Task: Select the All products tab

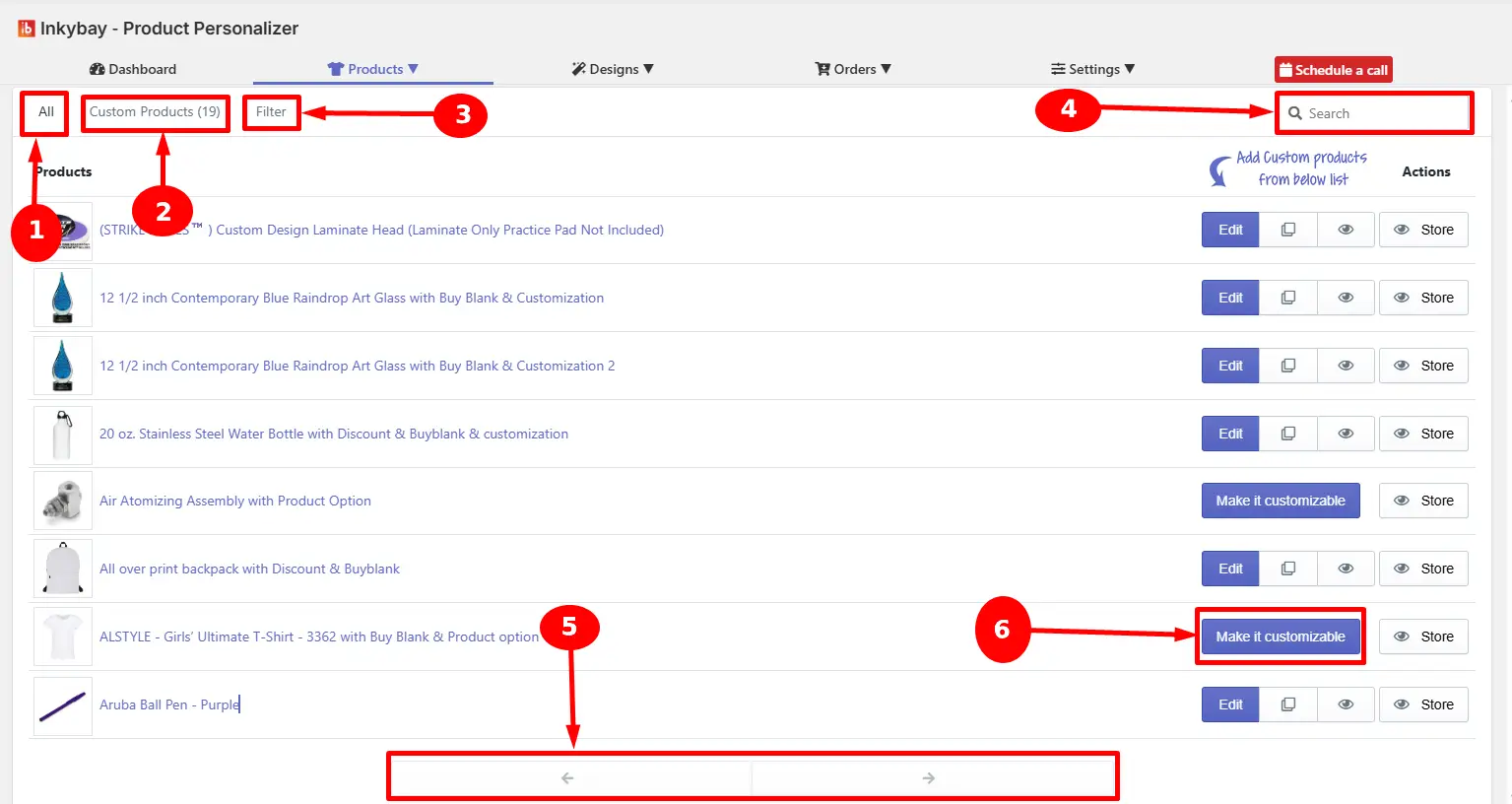Action: (46, 112)
